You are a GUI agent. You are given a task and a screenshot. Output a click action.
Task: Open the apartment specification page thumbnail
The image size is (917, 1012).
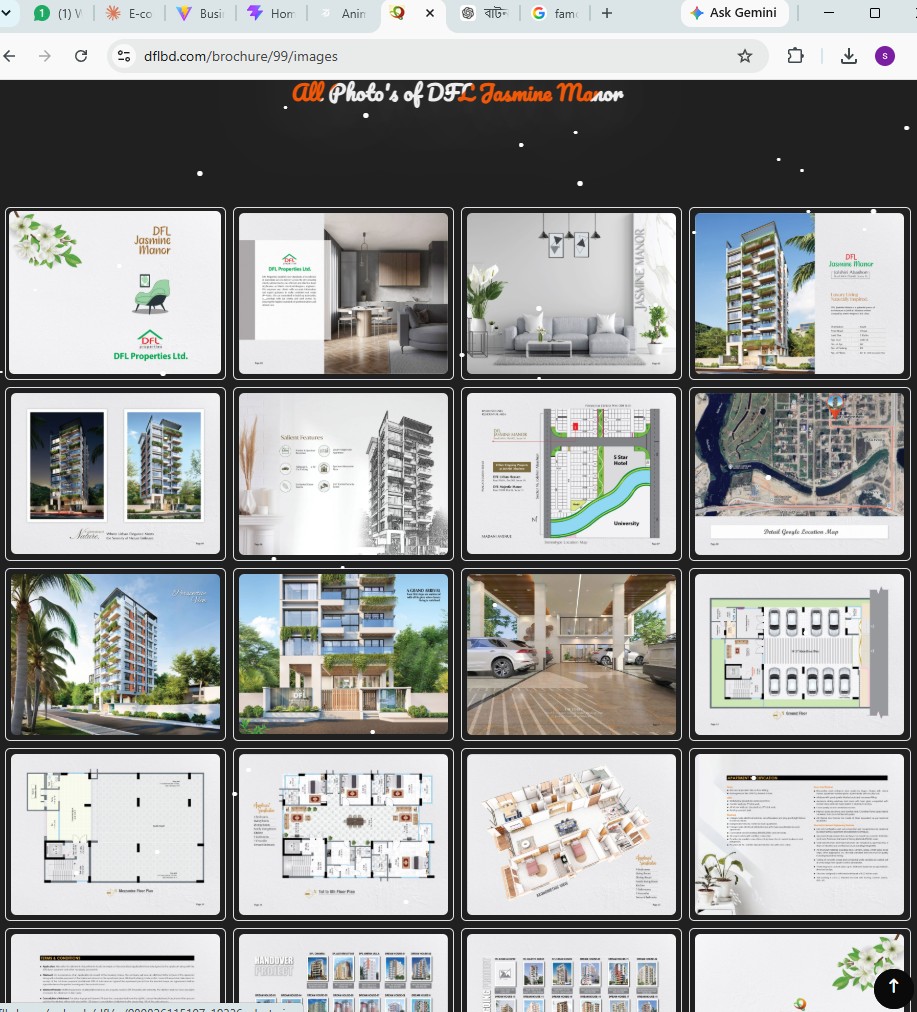click(800, 835)
